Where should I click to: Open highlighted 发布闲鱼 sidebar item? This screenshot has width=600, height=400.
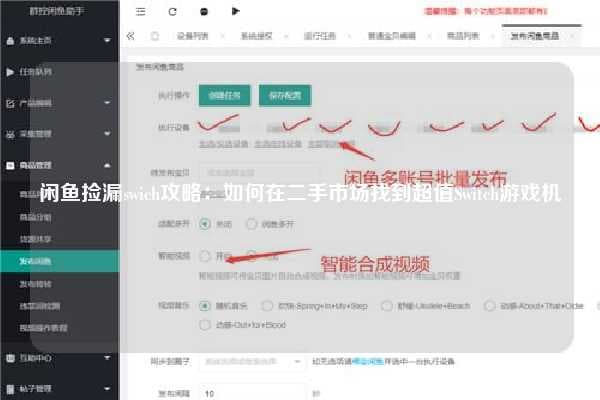[60, 261]
